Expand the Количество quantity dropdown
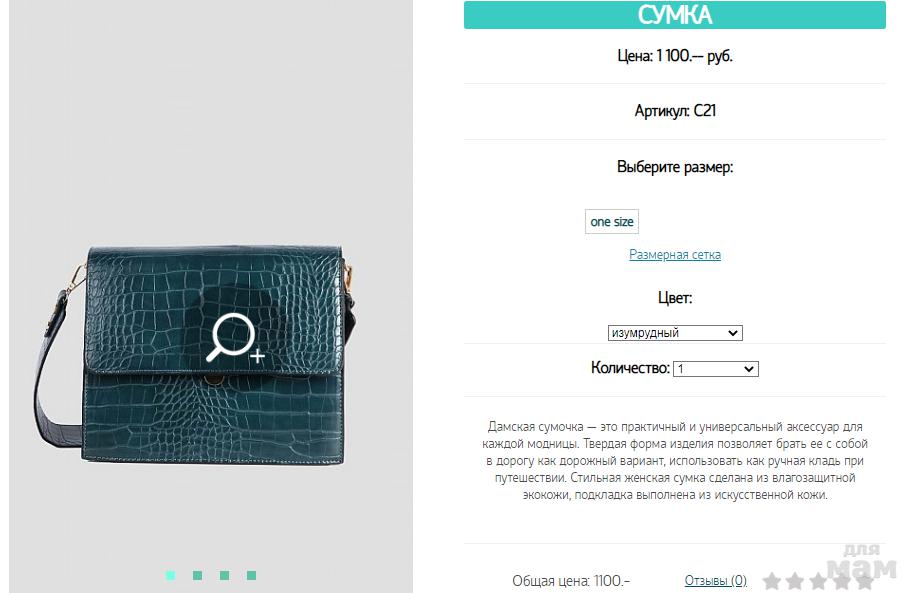This screenshot has height=593, width=912. (715, 369)
